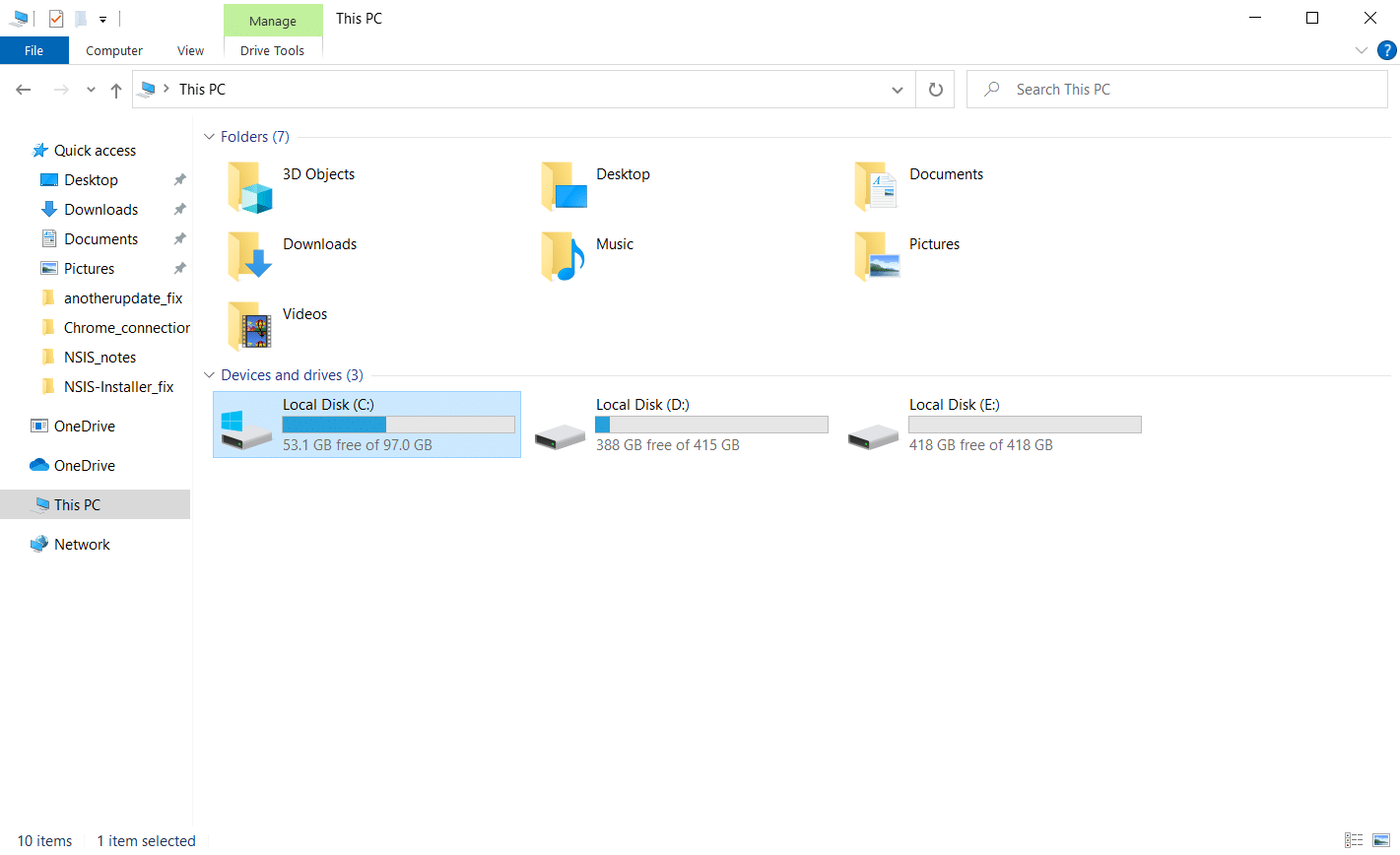
Task: Collapse the Devices and drives (3) group
Action: point(209,375)
